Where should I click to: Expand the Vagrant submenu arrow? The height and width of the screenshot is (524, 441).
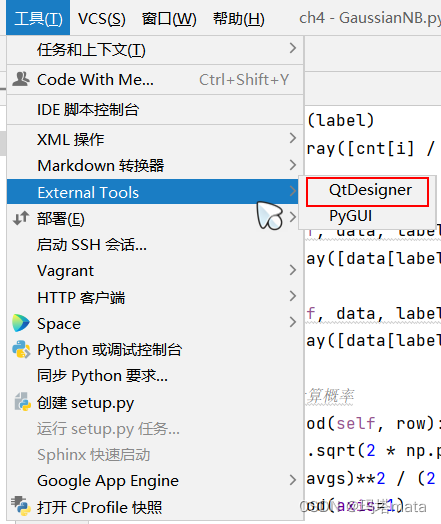click(293, 270)
